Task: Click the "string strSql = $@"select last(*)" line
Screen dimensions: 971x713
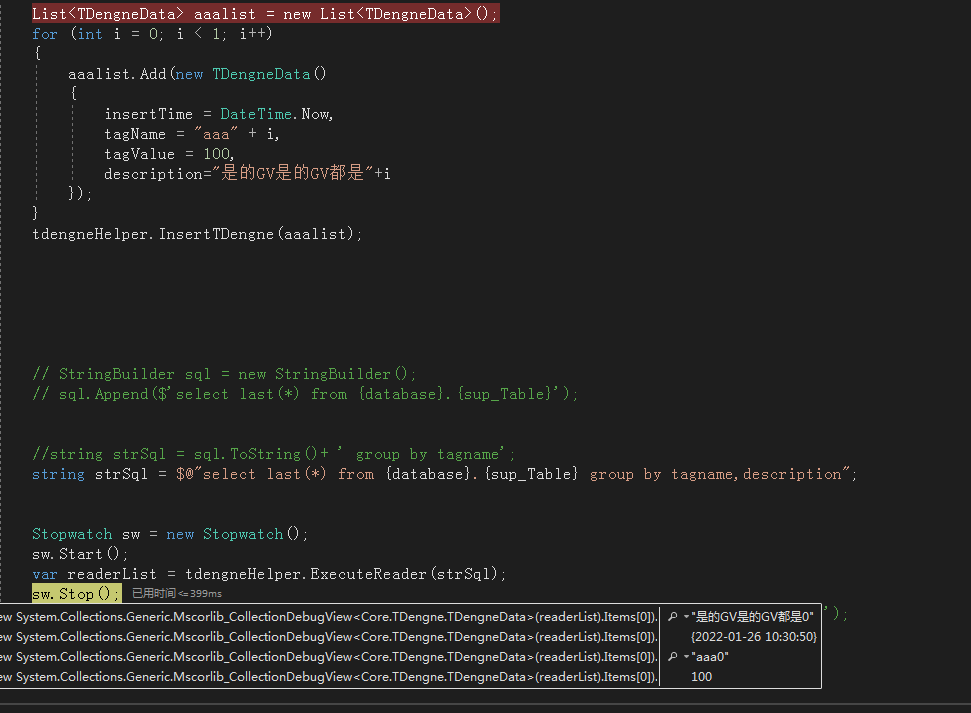Action: [445, 474]
